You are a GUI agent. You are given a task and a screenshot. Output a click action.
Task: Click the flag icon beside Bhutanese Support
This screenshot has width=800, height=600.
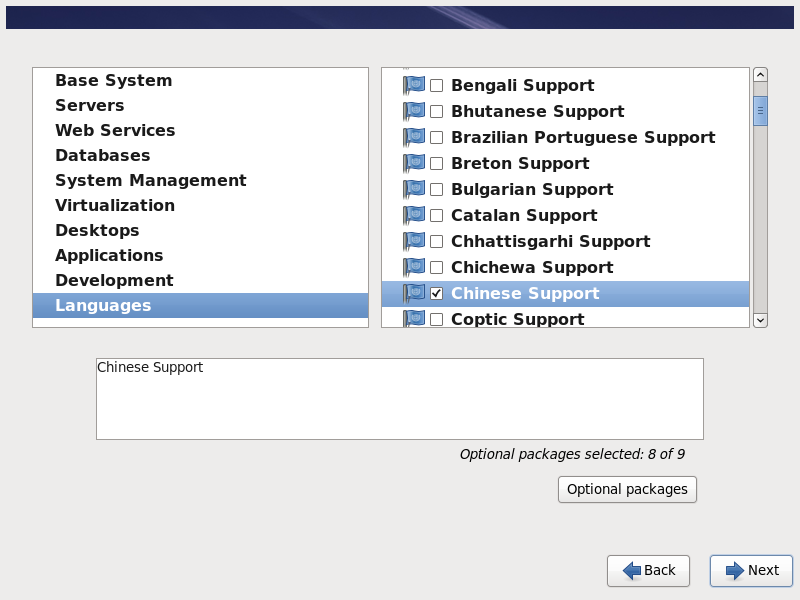[x=414, y=111]
